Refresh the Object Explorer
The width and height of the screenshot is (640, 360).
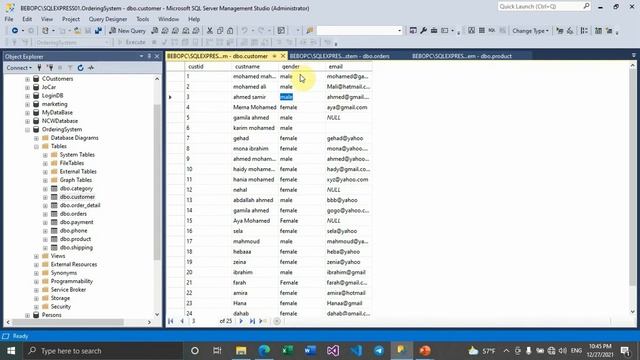[80, 68]
